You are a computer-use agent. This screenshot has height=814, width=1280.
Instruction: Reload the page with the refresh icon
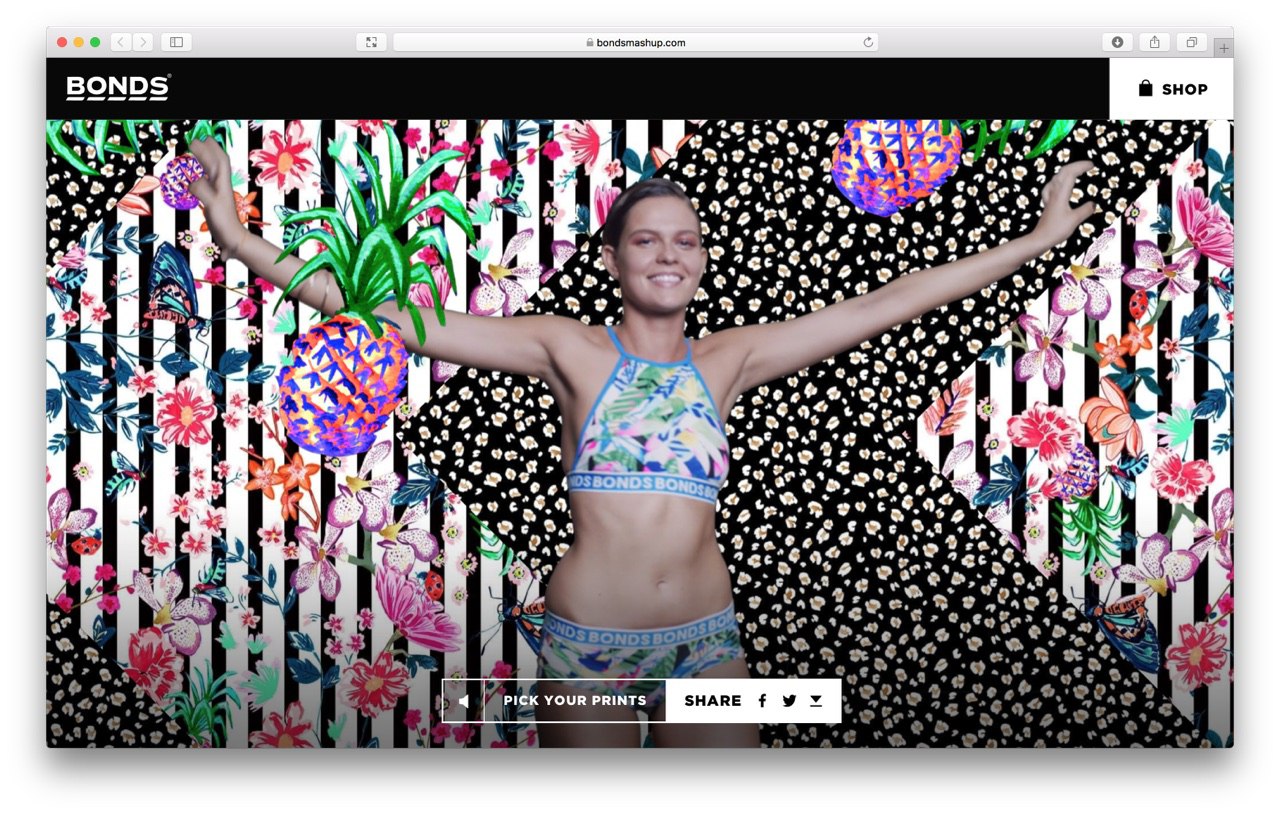click(868, 42)
